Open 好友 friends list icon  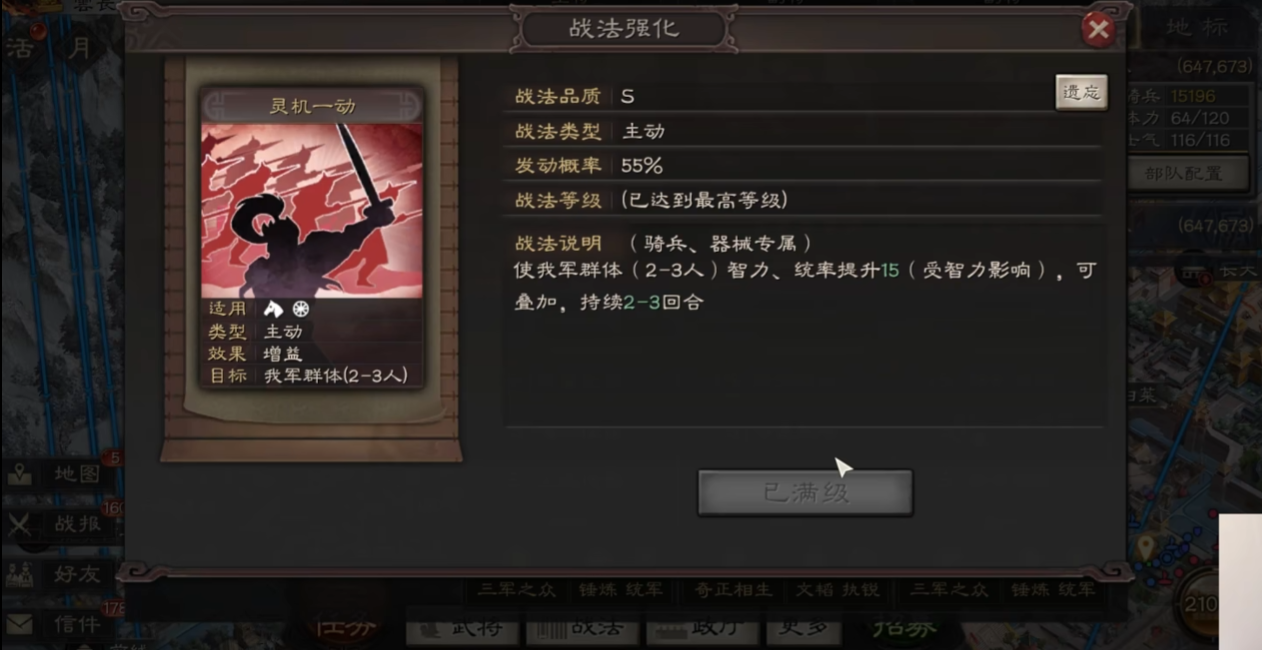(x=62, y=575)
